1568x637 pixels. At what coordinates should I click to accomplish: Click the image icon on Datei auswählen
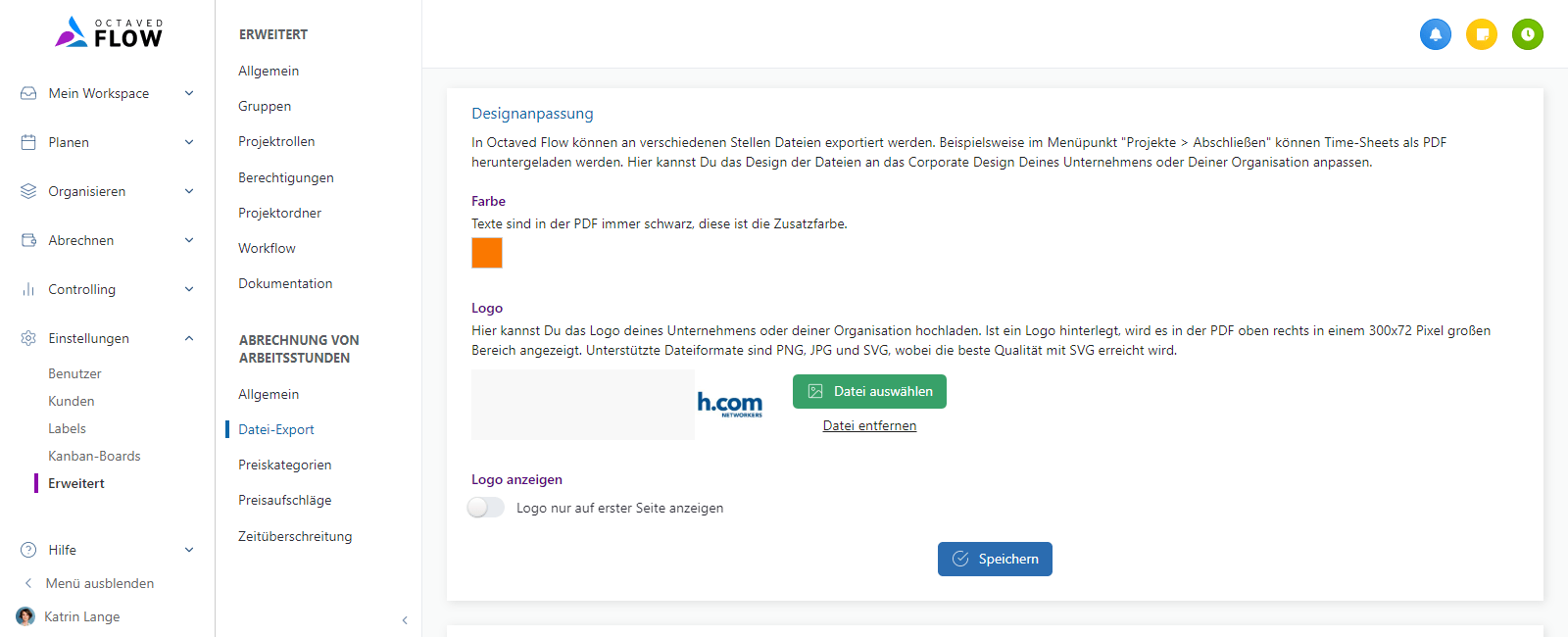pyautogui.click(x=815, y=391)
